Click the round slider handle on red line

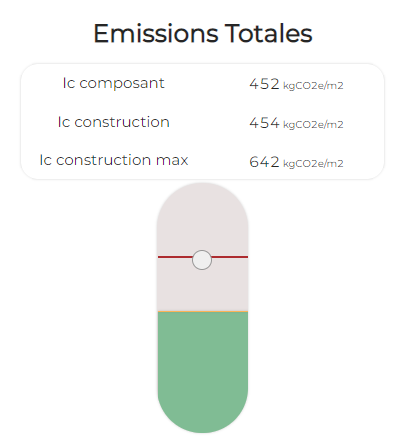pos(202,260)
